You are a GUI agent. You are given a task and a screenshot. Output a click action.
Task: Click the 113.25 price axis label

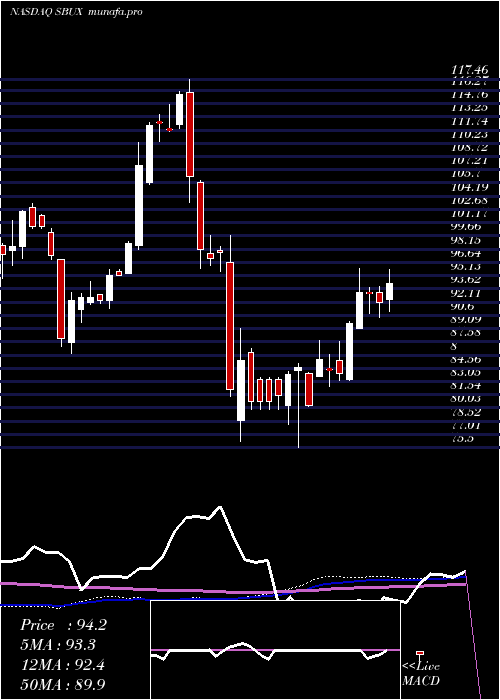(470, 108)
